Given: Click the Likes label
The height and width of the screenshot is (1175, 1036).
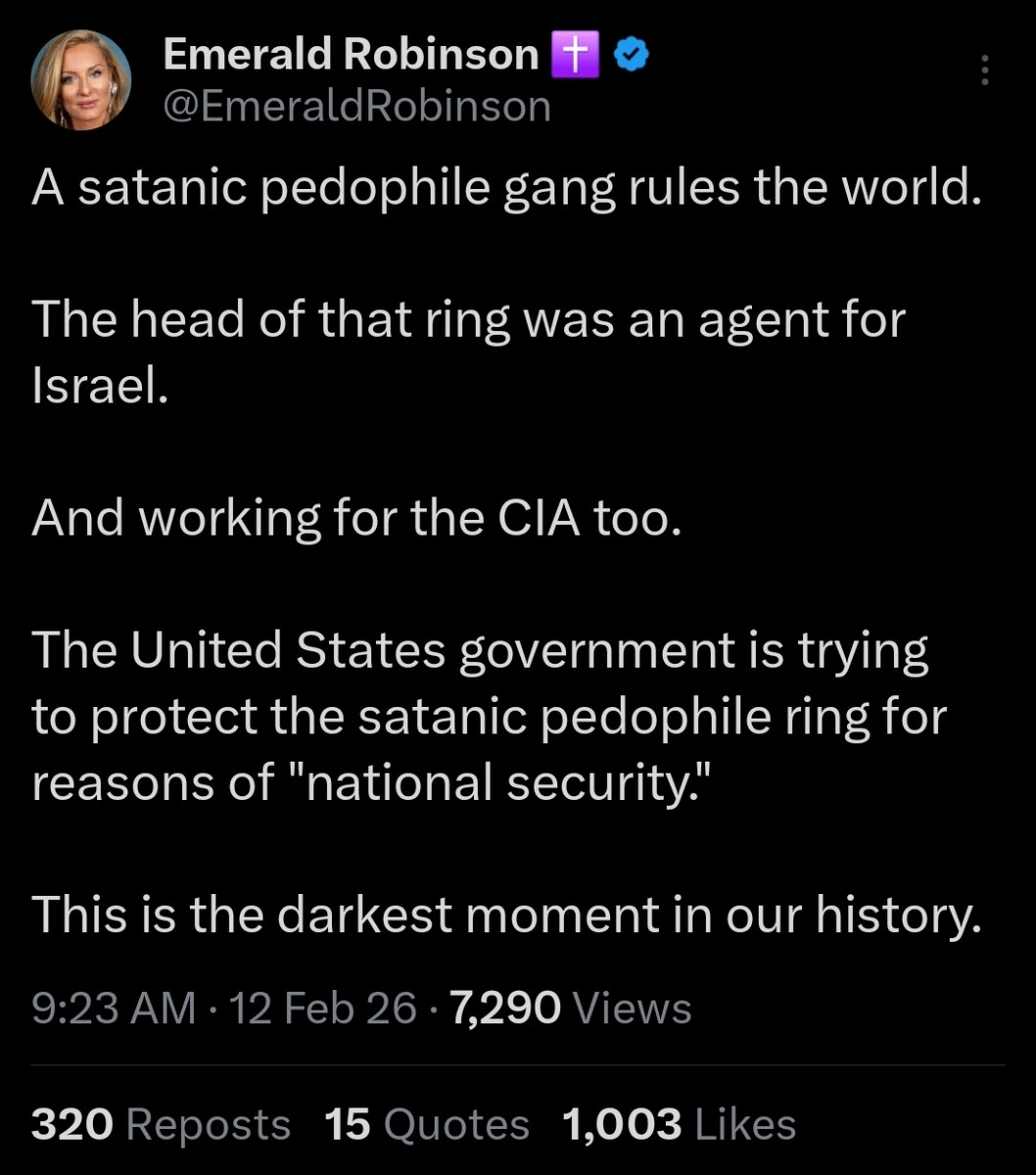Looking at the screenshot, I should click(744, 1123).
